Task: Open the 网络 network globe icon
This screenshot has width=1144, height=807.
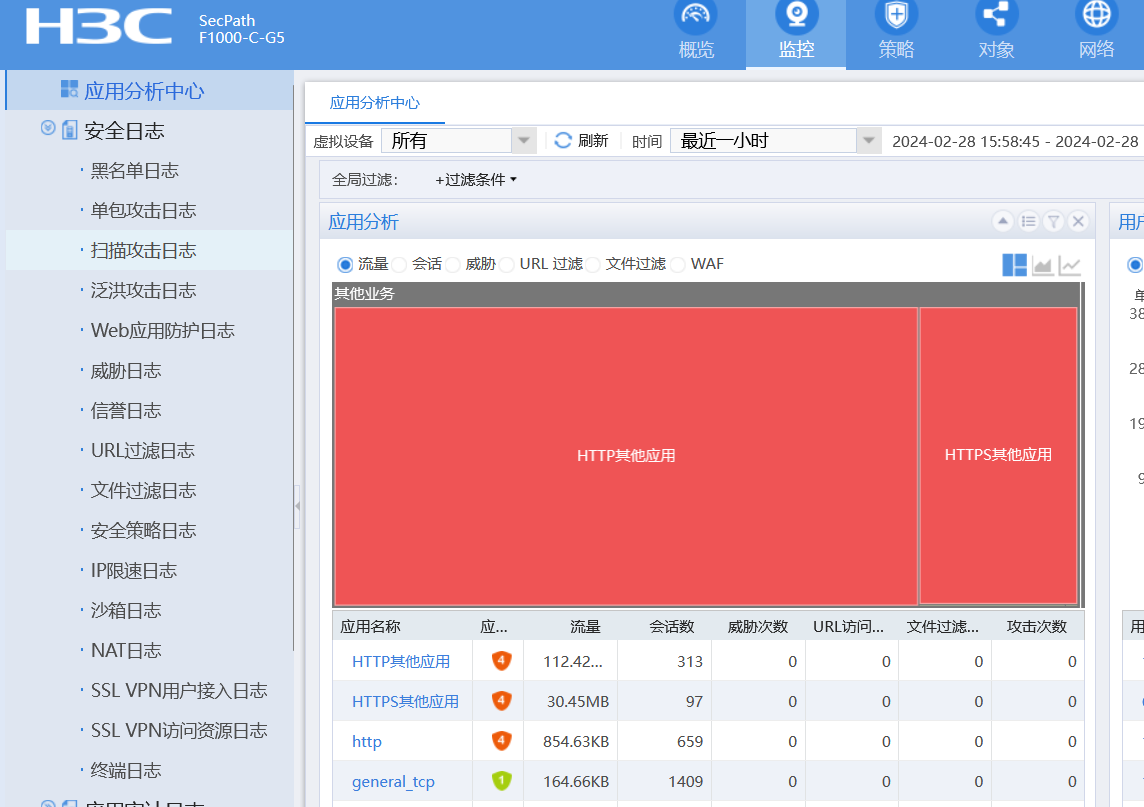Action: point(1096,17)
